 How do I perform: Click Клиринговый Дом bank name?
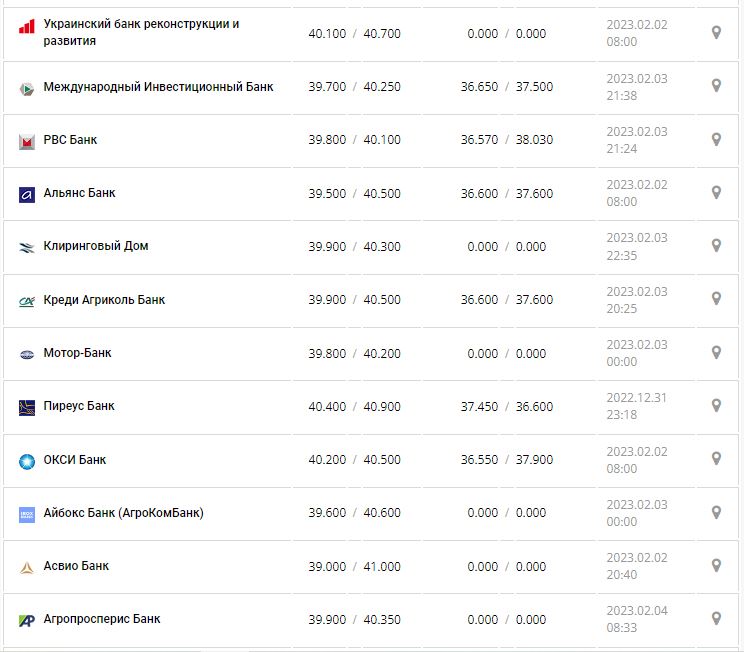pos(96,246)
